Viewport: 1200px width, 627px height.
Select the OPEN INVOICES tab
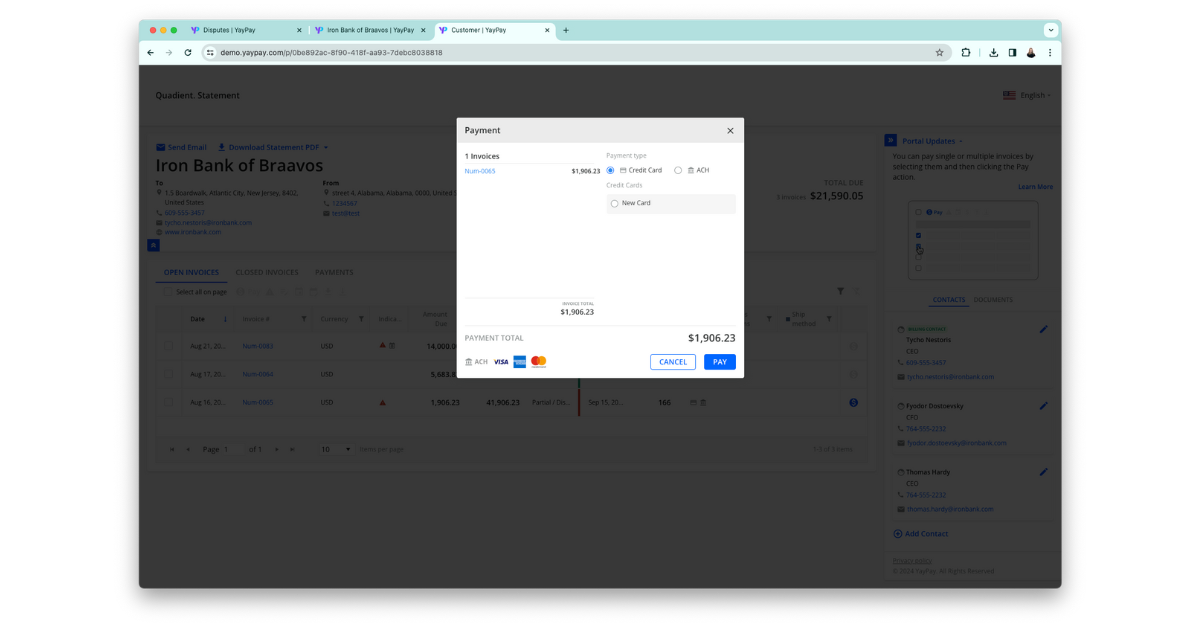click(x=191, y=273)
